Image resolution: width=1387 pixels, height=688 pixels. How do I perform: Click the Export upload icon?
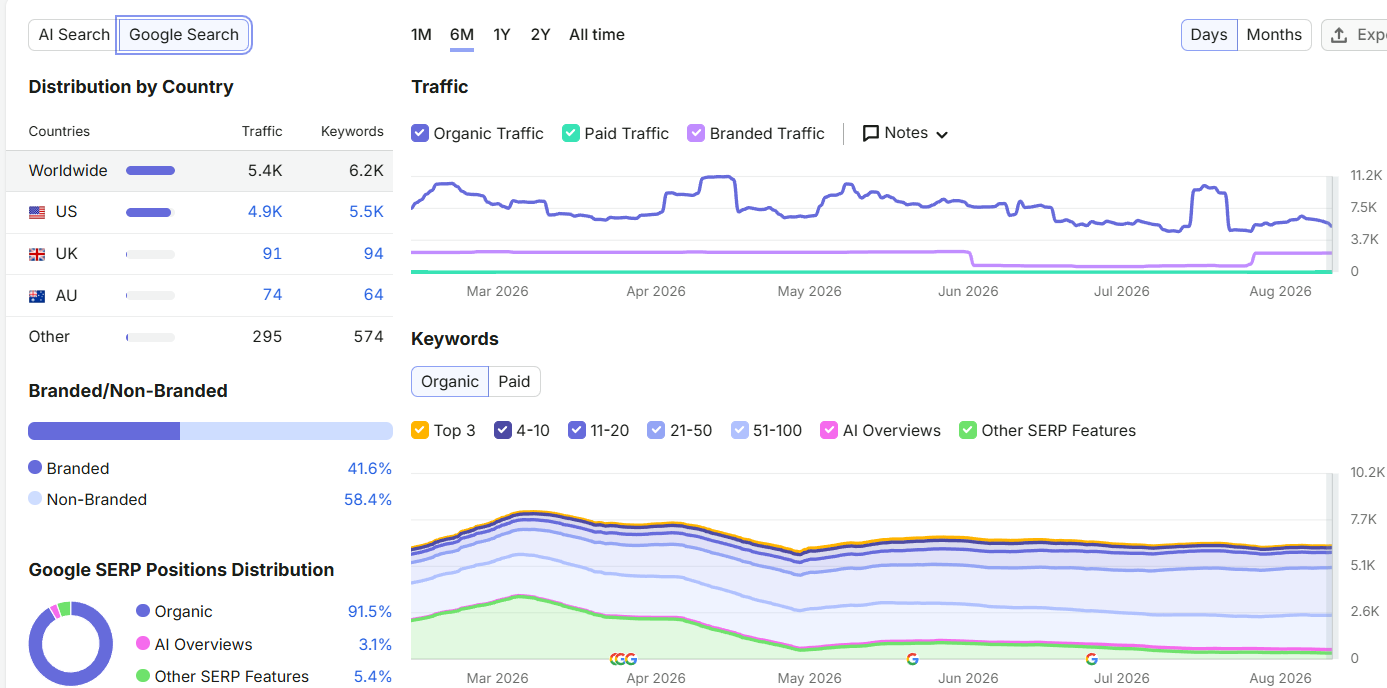point(1339,35)
